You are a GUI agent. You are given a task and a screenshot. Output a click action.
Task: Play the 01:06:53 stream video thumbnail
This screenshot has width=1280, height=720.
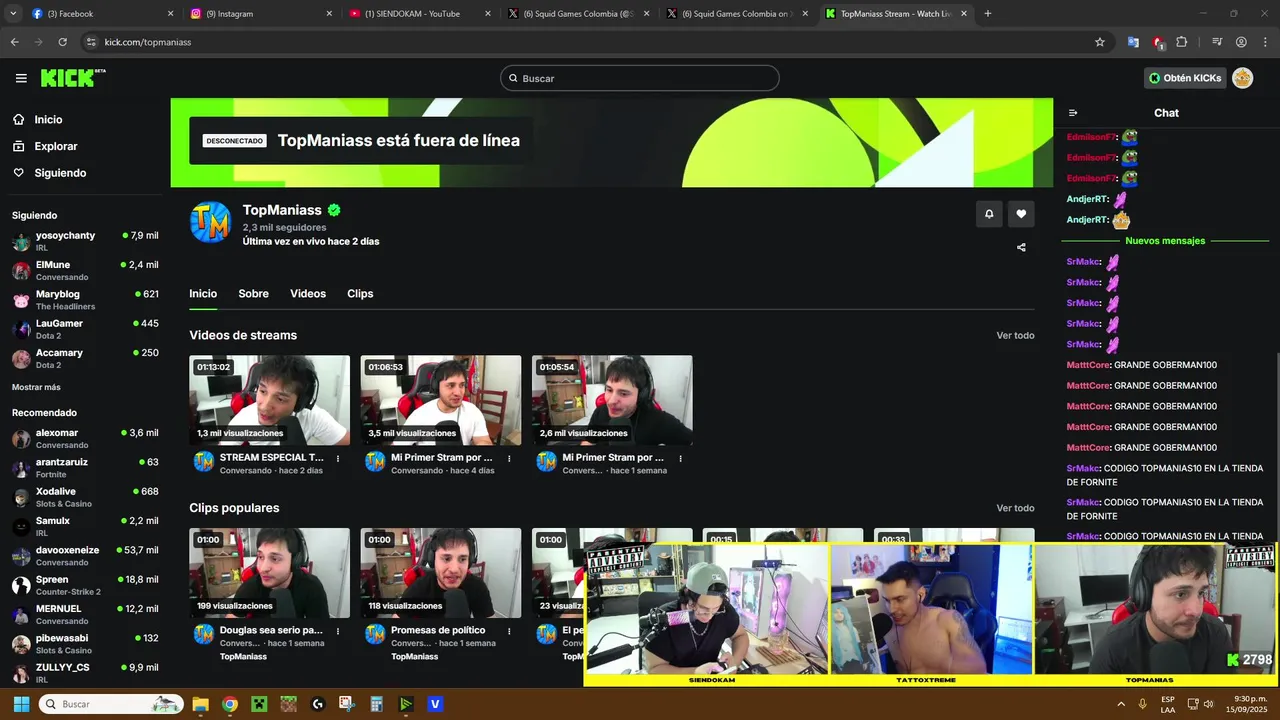click(x=441, y=400)
